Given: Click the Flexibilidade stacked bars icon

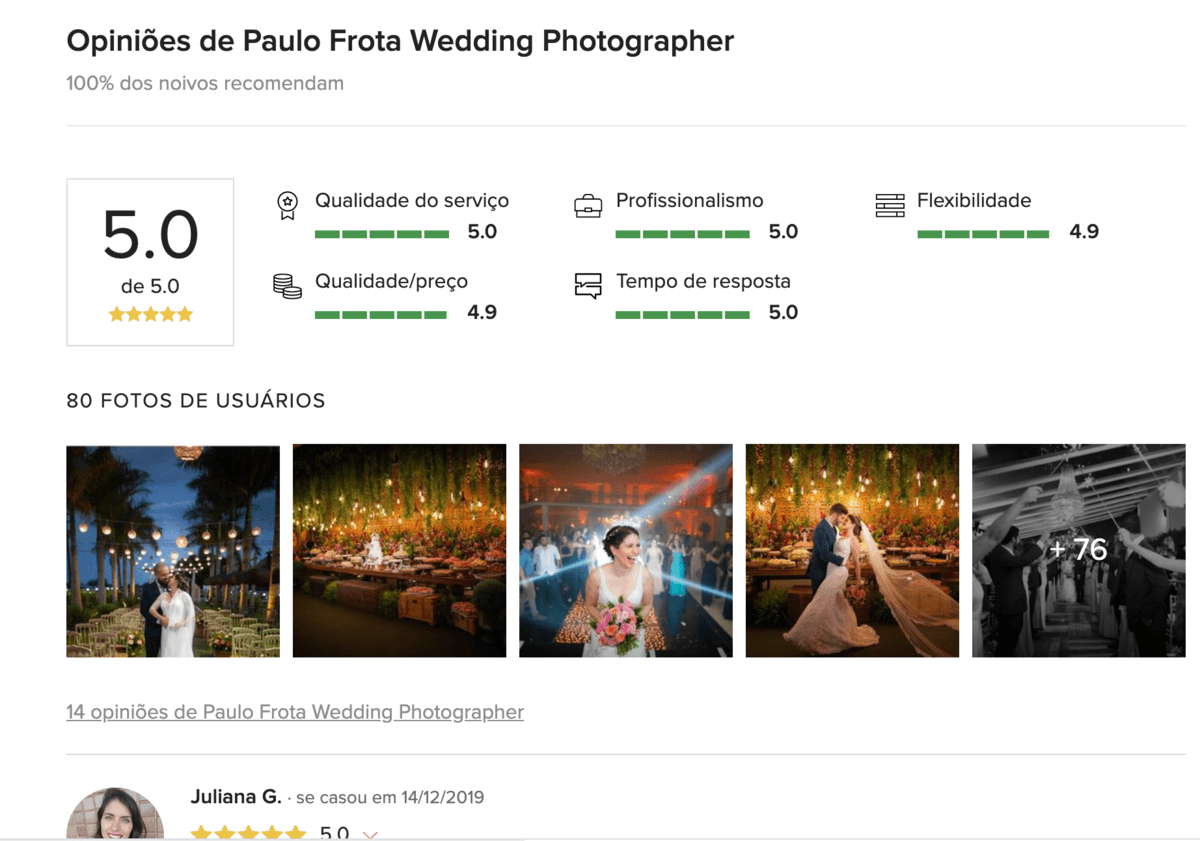Looking at the screenshot, I should point(890,206).
